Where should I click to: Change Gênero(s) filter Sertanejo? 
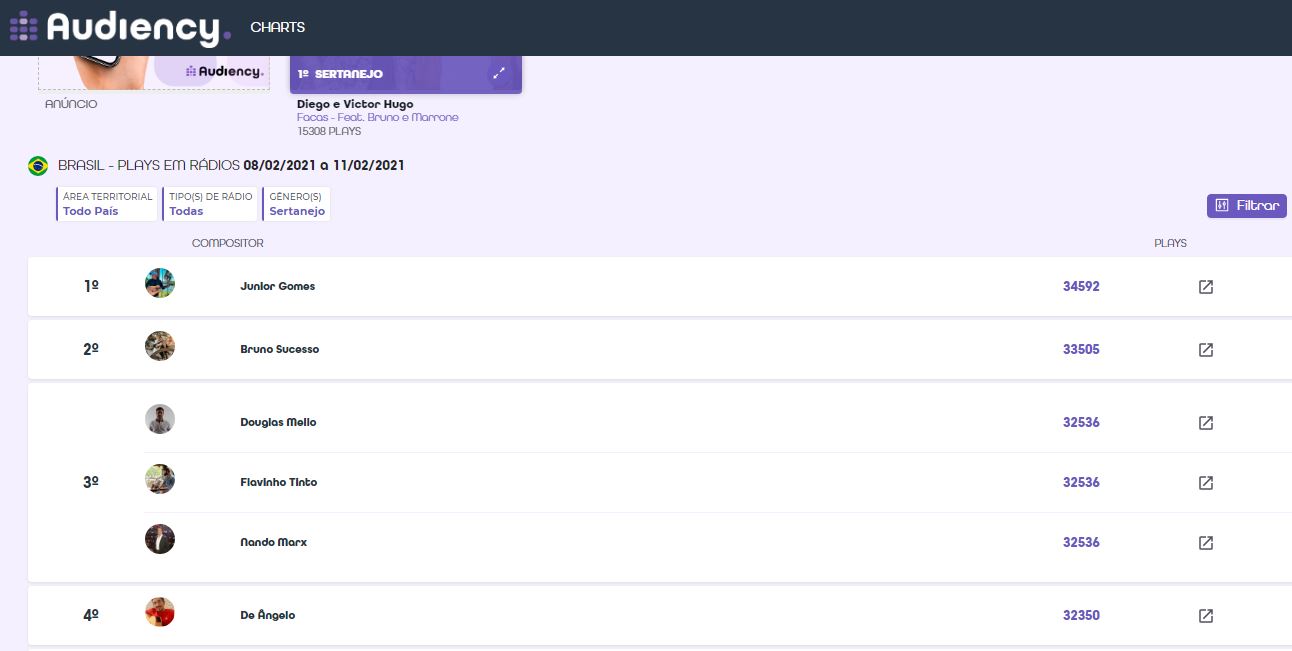[x=296, y=204]
